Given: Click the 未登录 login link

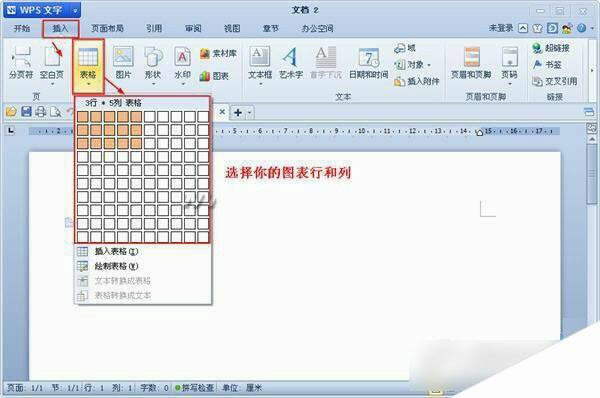Looking at the screenshot, I should click(x=501, y=28).
